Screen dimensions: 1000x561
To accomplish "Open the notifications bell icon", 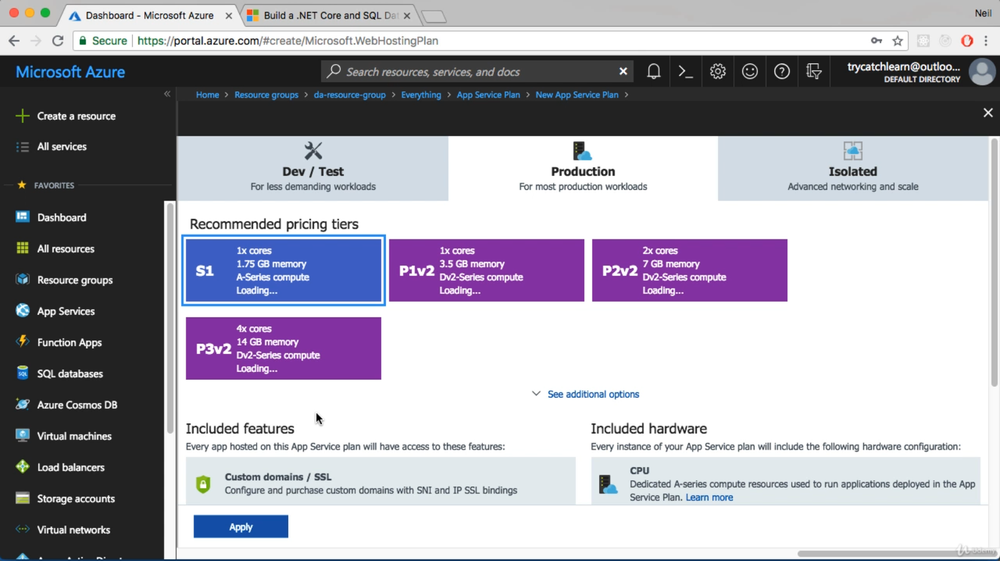I will [x=654, y=71].
